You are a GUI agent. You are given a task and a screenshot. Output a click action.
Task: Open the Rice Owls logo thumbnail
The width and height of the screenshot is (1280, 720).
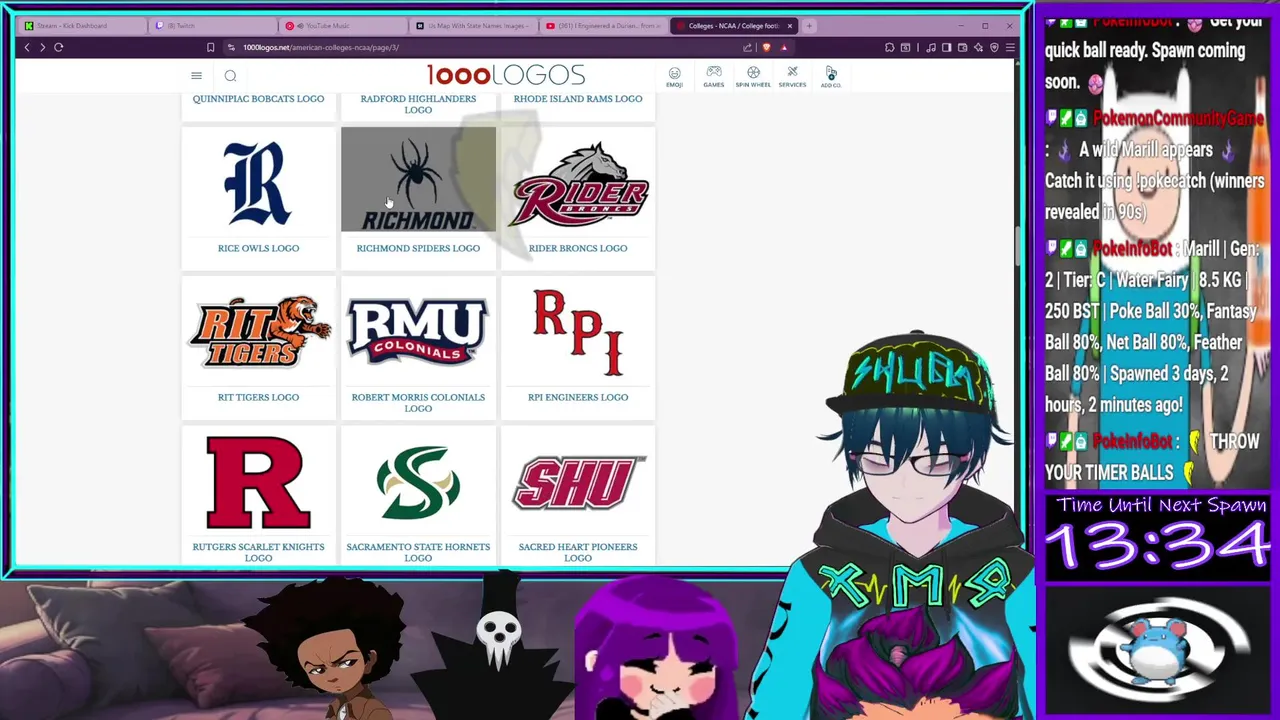(x=258, y=182)
